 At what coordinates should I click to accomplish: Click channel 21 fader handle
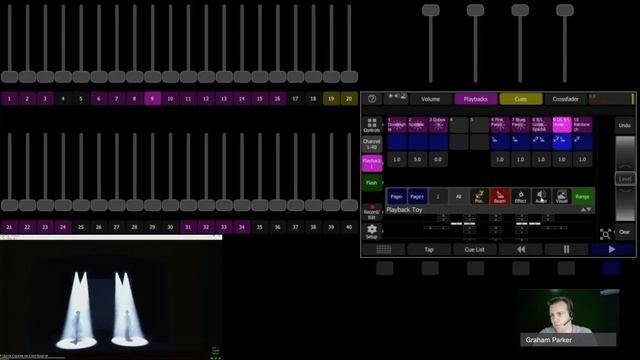pyautogui.click(x=9, y=205)
